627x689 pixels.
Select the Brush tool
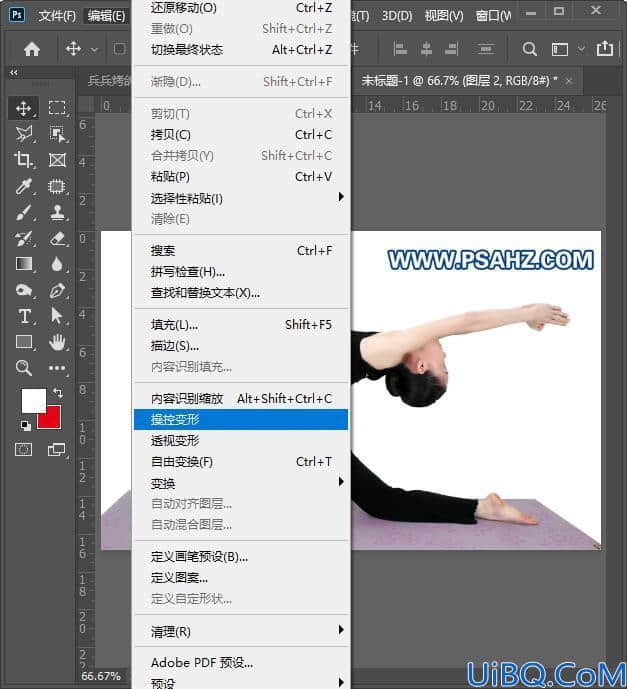[24, 212]
